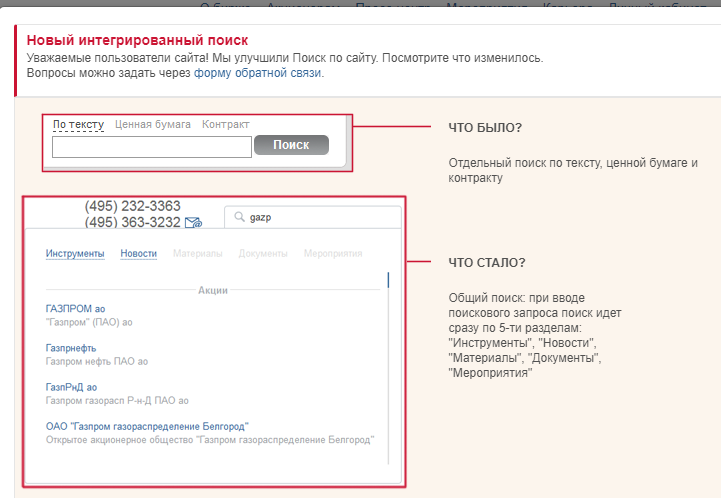Click the old search text field
The width and height of the screenshot is (721, 498).
tap(152, 147)
